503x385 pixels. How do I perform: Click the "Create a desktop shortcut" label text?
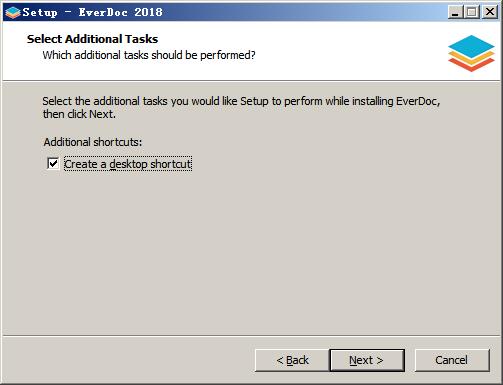coord(128,164)
